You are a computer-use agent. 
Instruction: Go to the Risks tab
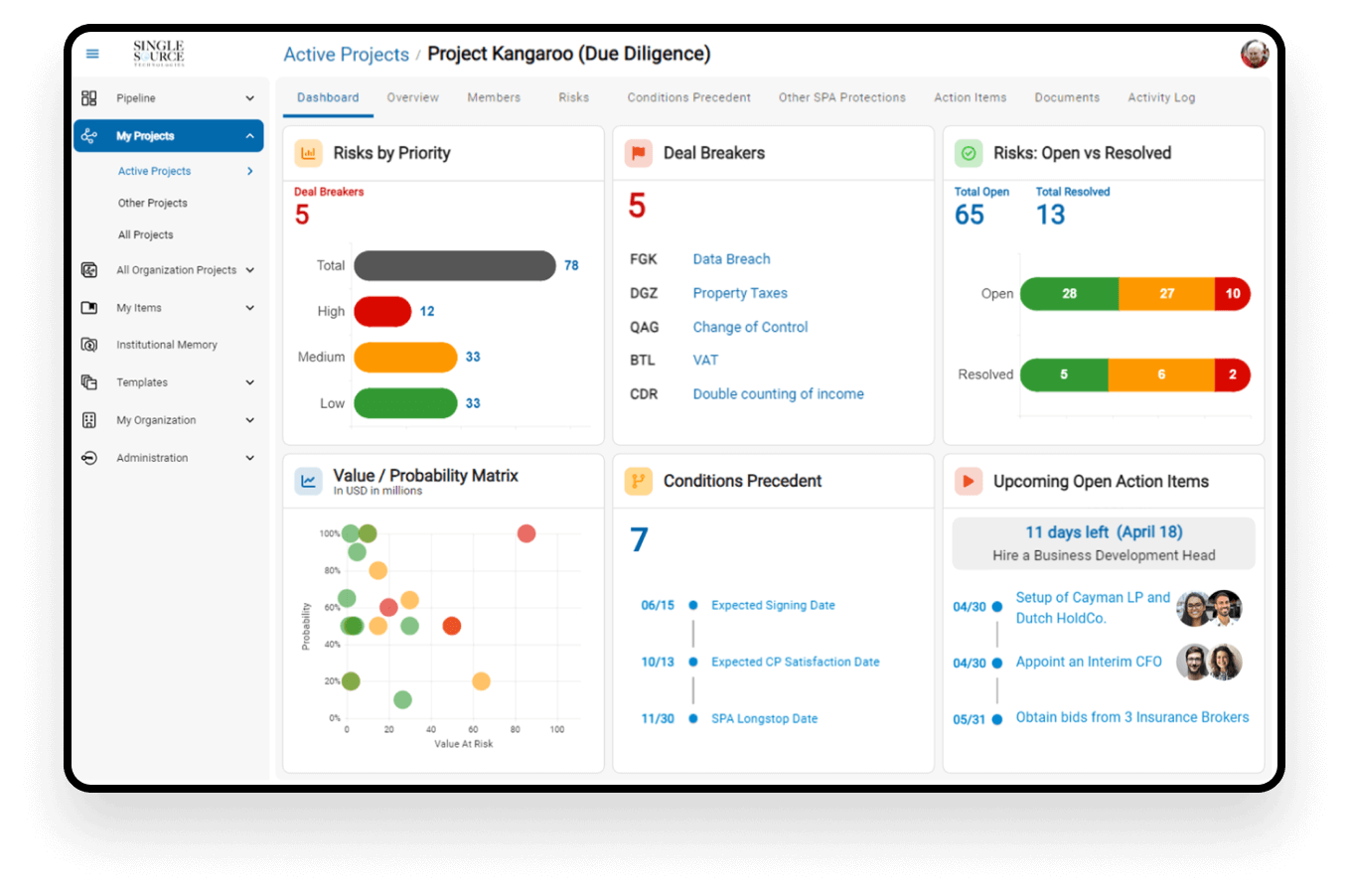[573, 97]
